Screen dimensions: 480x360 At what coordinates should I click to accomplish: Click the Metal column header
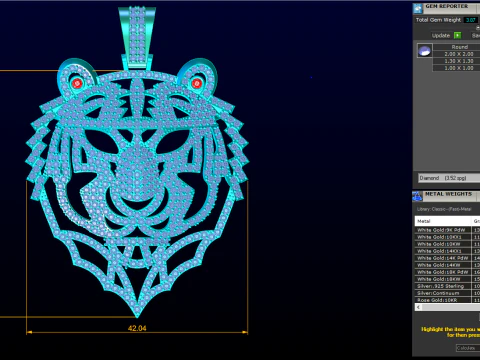443,221
